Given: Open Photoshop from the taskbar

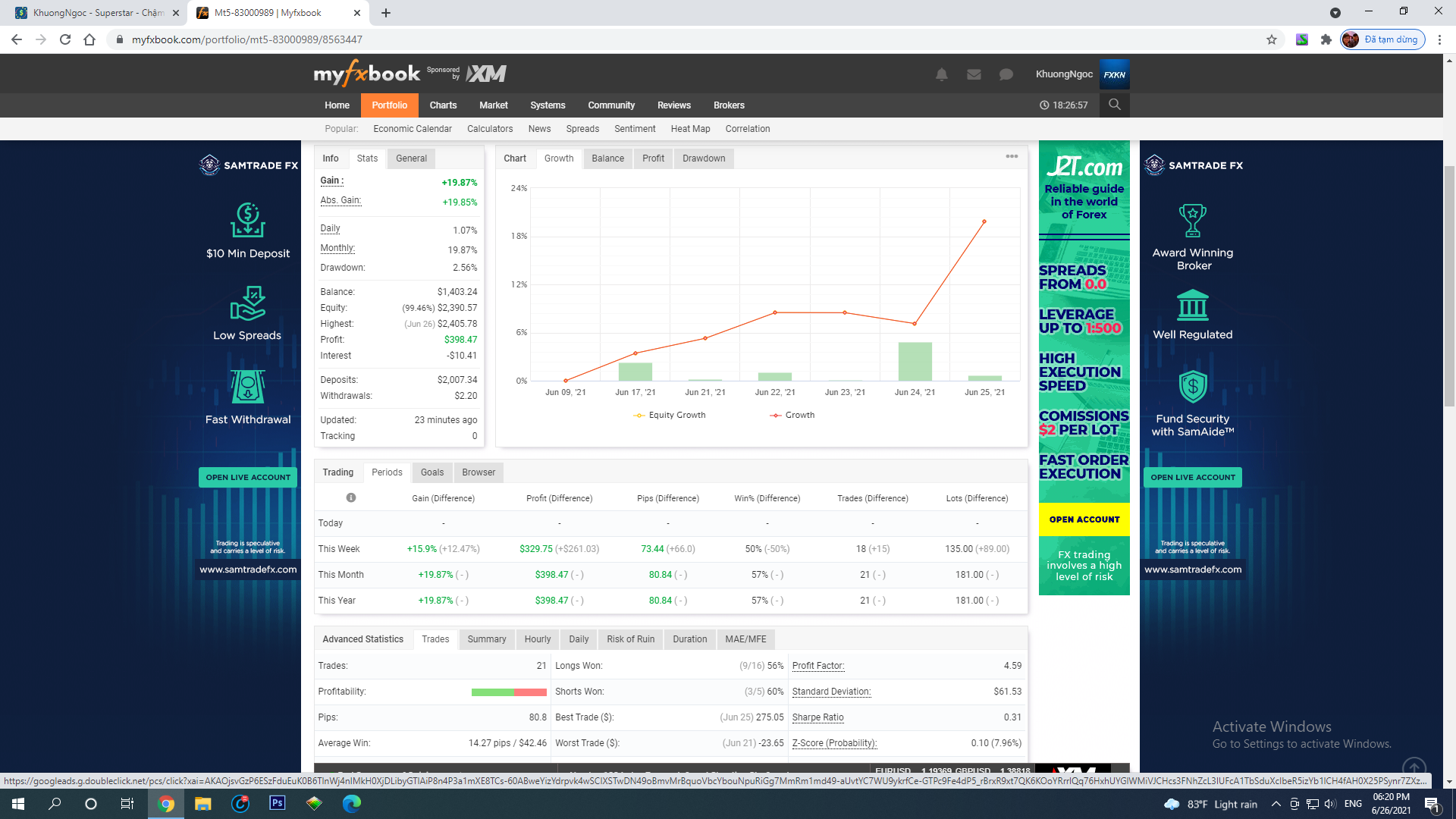Looking at the screenshot, I should tap(278, 803).
